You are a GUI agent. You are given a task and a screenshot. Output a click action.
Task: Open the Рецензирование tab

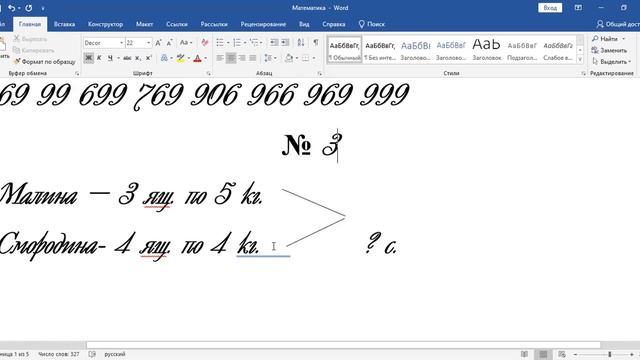coord(263,24)
